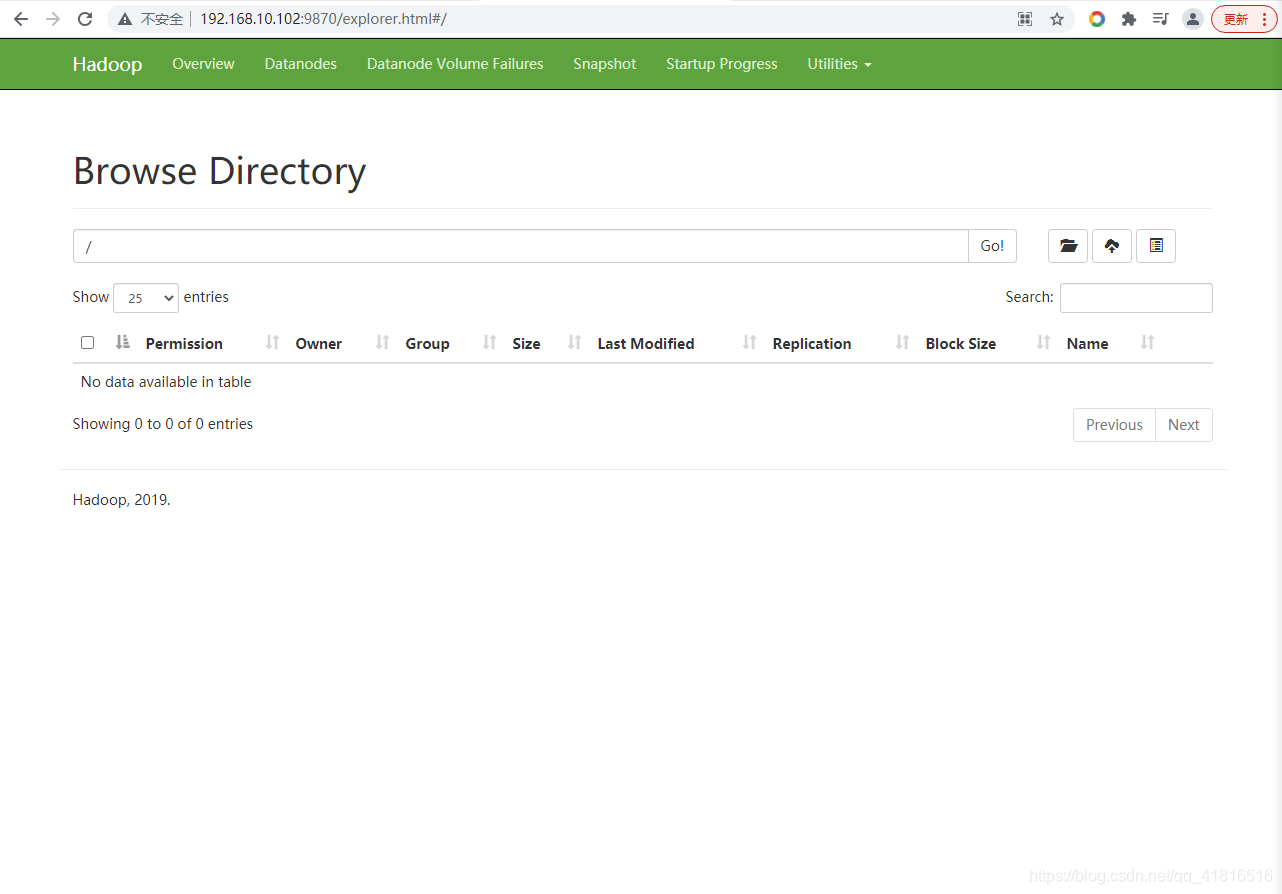Click the Name column header
This screenshot has width=1282, height=894.
(x=1087, y=344)
